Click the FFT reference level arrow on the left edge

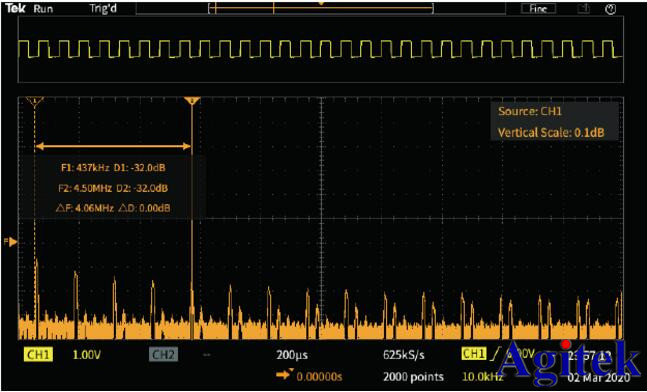11,242
